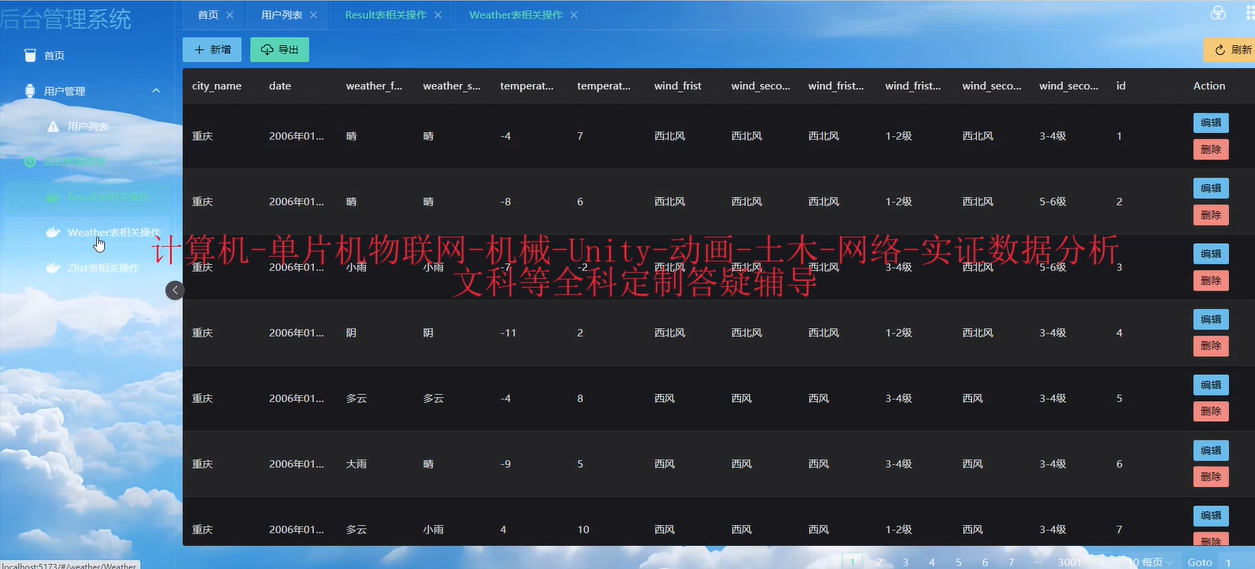This screenshot has width=1255, height=569.
Task: Click 编辑 for the row with id 3
Action: (1211, 253)
